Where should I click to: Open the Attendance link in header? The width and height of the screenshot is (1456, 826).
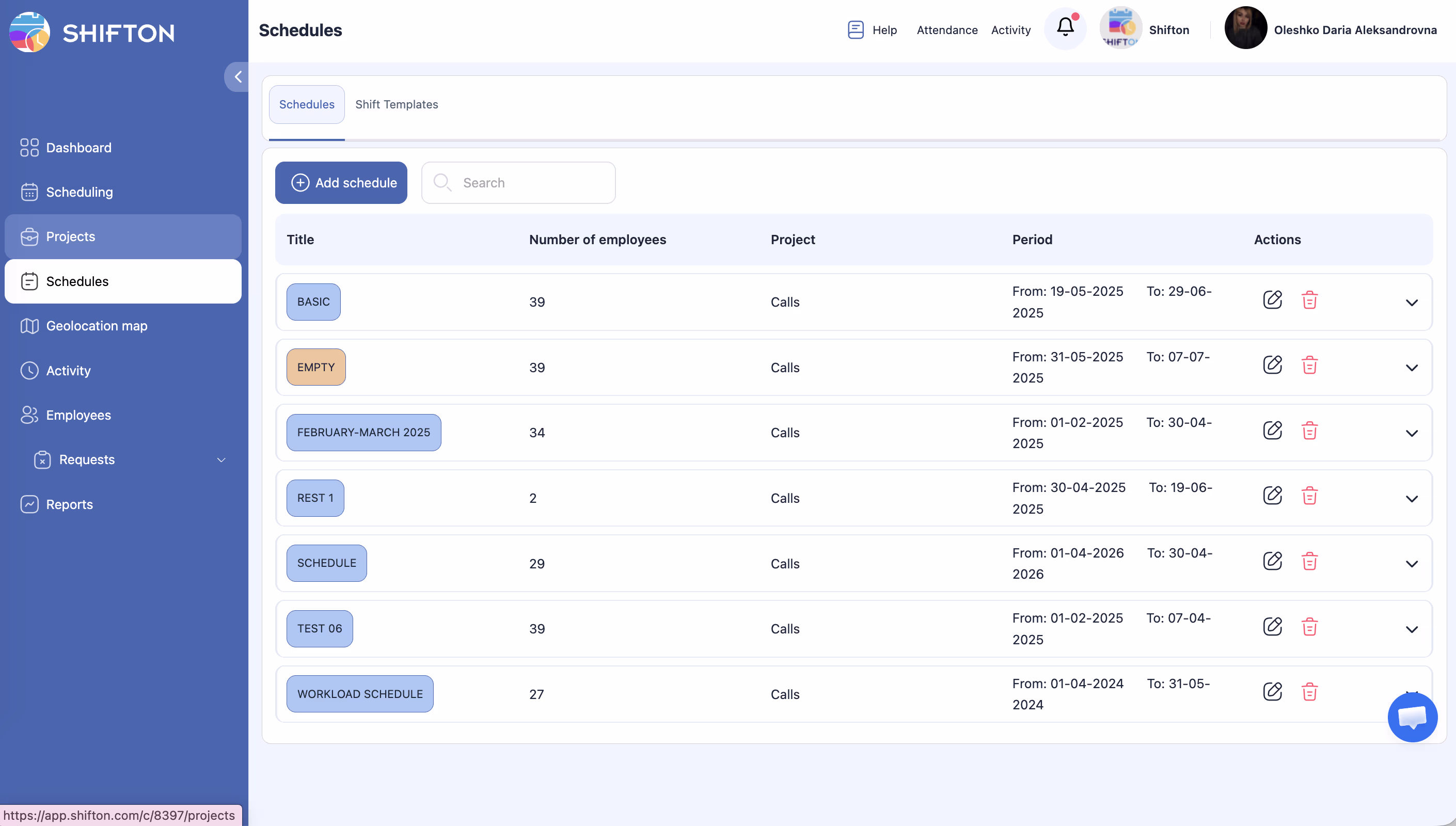coord(946,30)
